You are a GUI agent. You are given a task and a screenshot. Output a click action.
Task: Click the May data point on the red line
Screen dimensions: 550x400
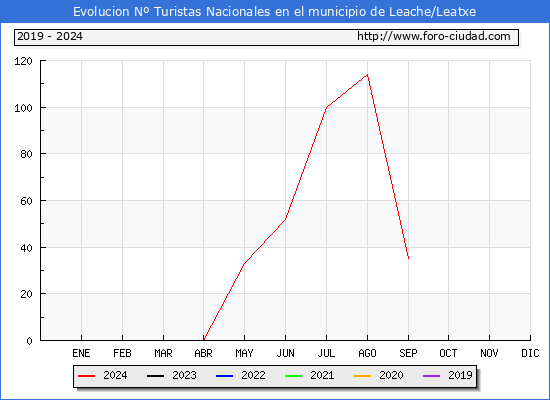point(244,264)
